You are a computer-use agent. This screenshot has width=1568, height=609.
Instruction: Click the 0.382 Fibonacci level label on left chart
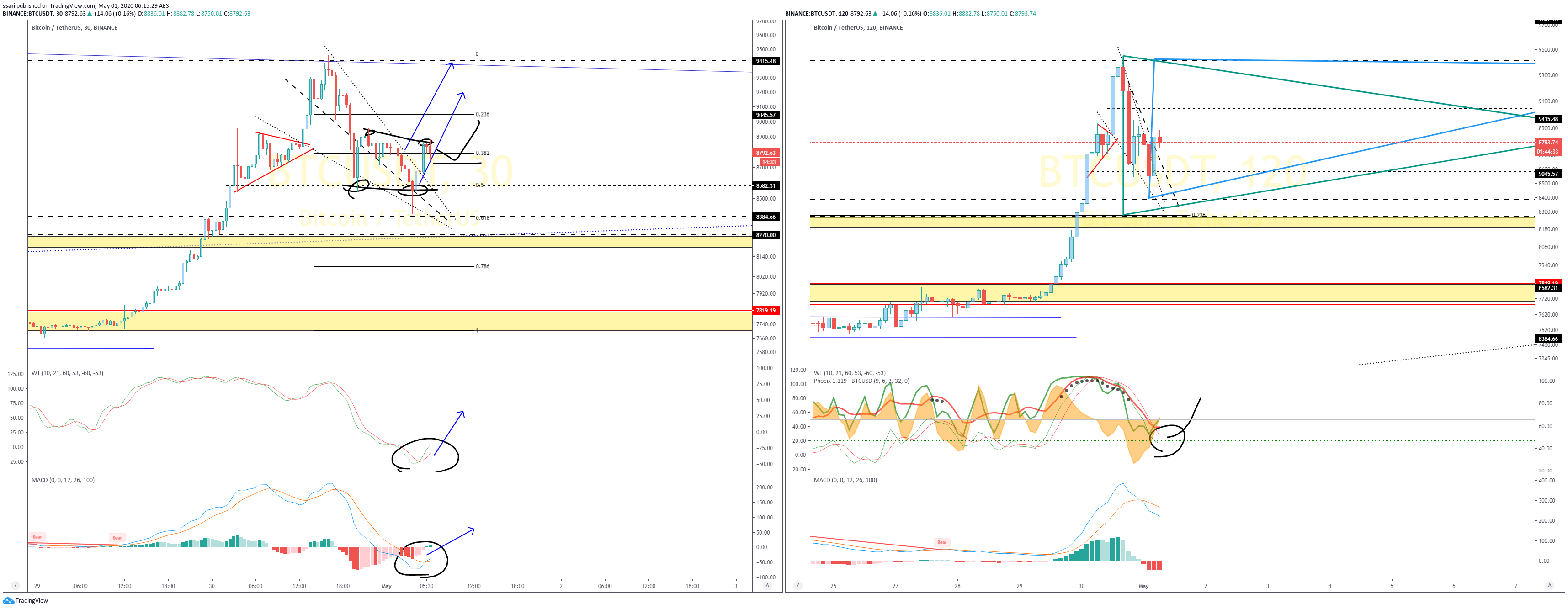point(482,154)
